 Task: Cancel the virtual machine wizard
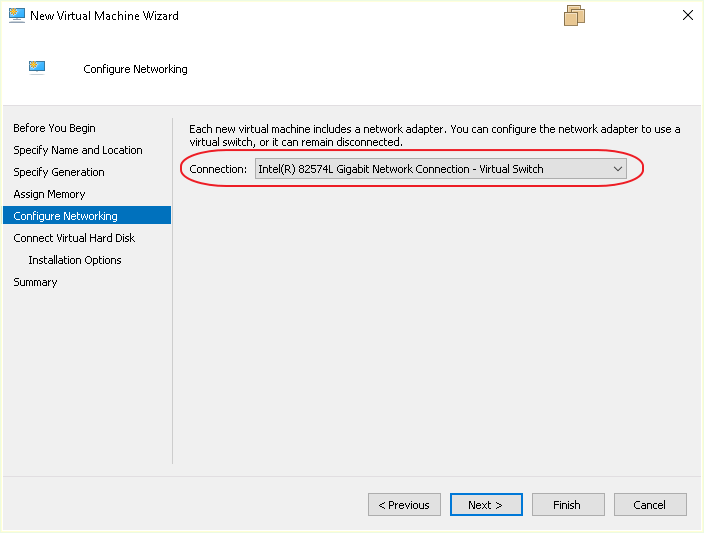coord(650,505)
